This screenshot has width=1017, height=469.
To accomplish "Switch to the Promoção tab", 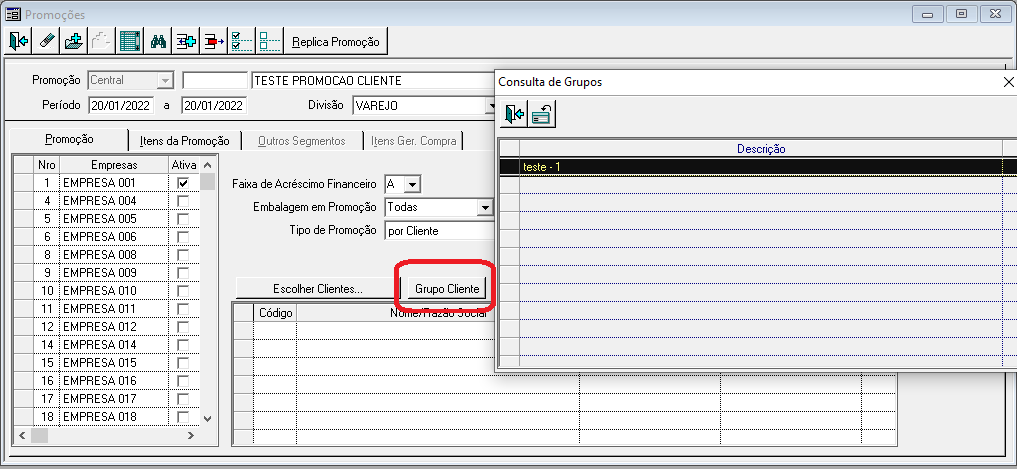I will tap(69, 139).
